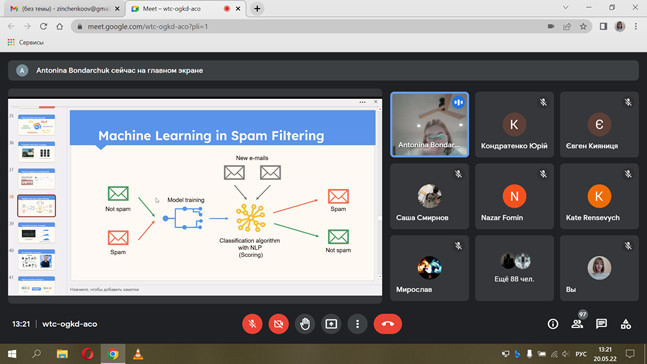Reload the current page
Image resolution: width=647 pixels, height=364 pixels.
click(x=43, y=26)
